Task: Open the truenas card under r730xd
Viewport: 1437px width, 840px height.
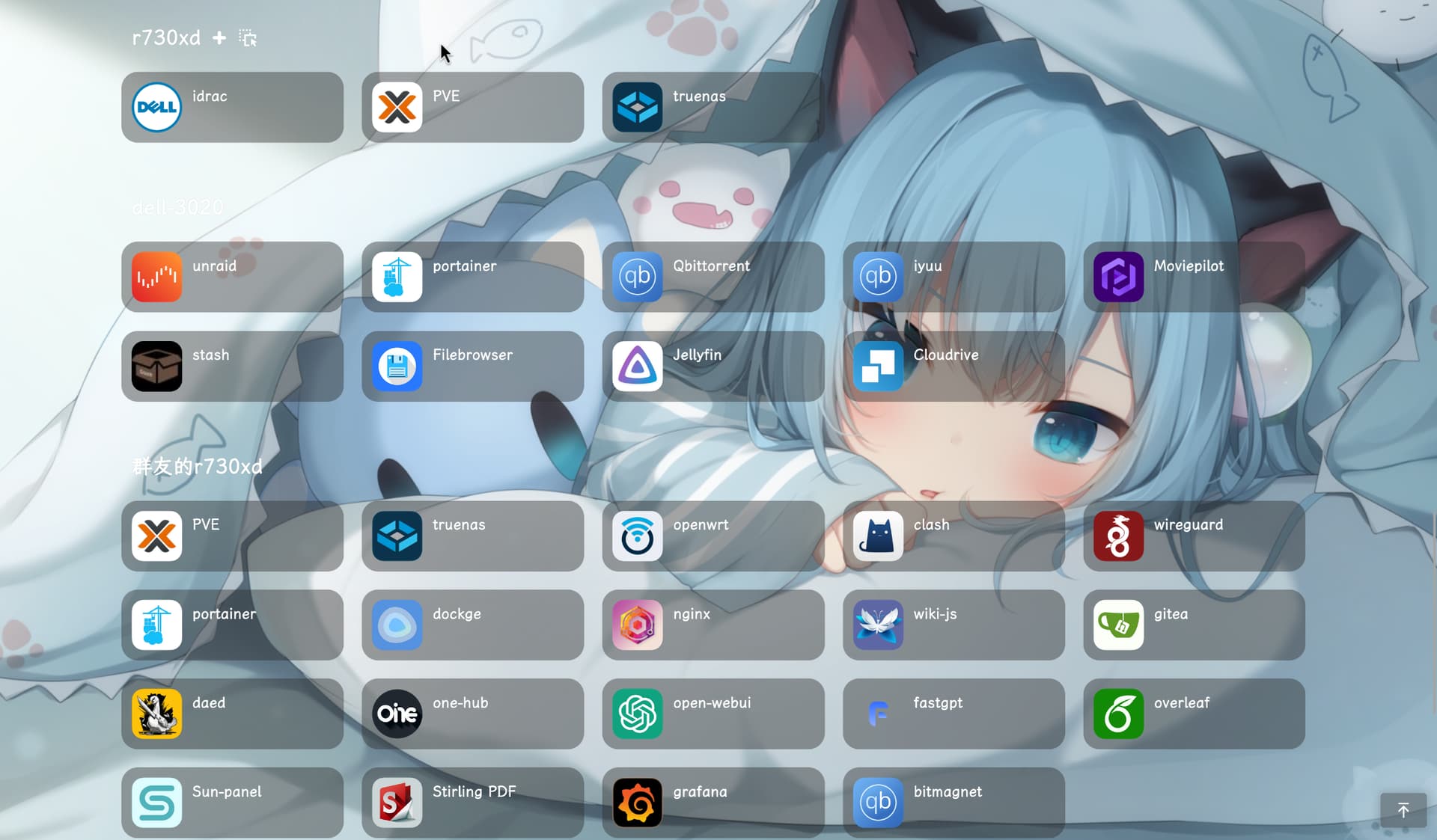Action: pyautogui.click(x=713, y=107)
